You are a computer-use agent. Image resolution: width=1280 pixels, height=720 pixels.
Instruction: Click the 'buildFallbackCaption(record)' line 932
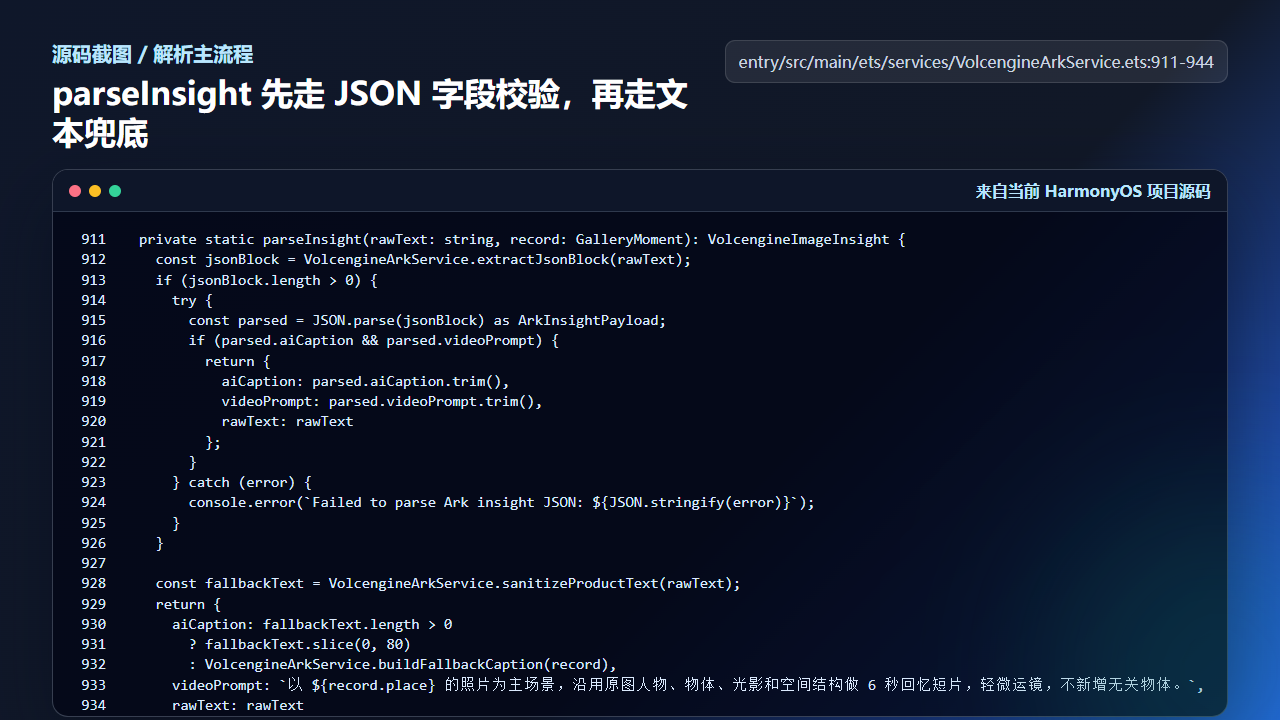click(x=402, y=664)
